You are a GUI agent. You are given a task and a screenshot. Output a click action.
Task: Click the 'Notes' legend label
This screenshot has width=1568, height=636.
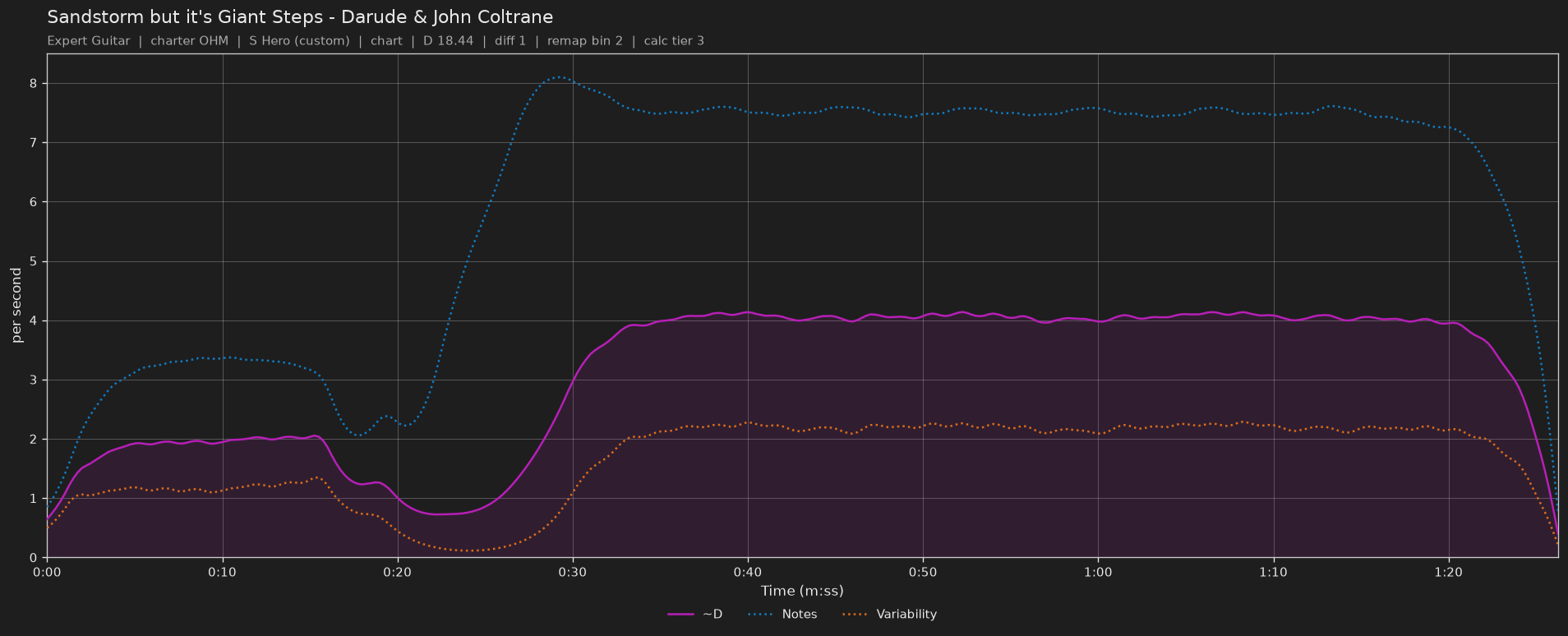tap(800, 615)
